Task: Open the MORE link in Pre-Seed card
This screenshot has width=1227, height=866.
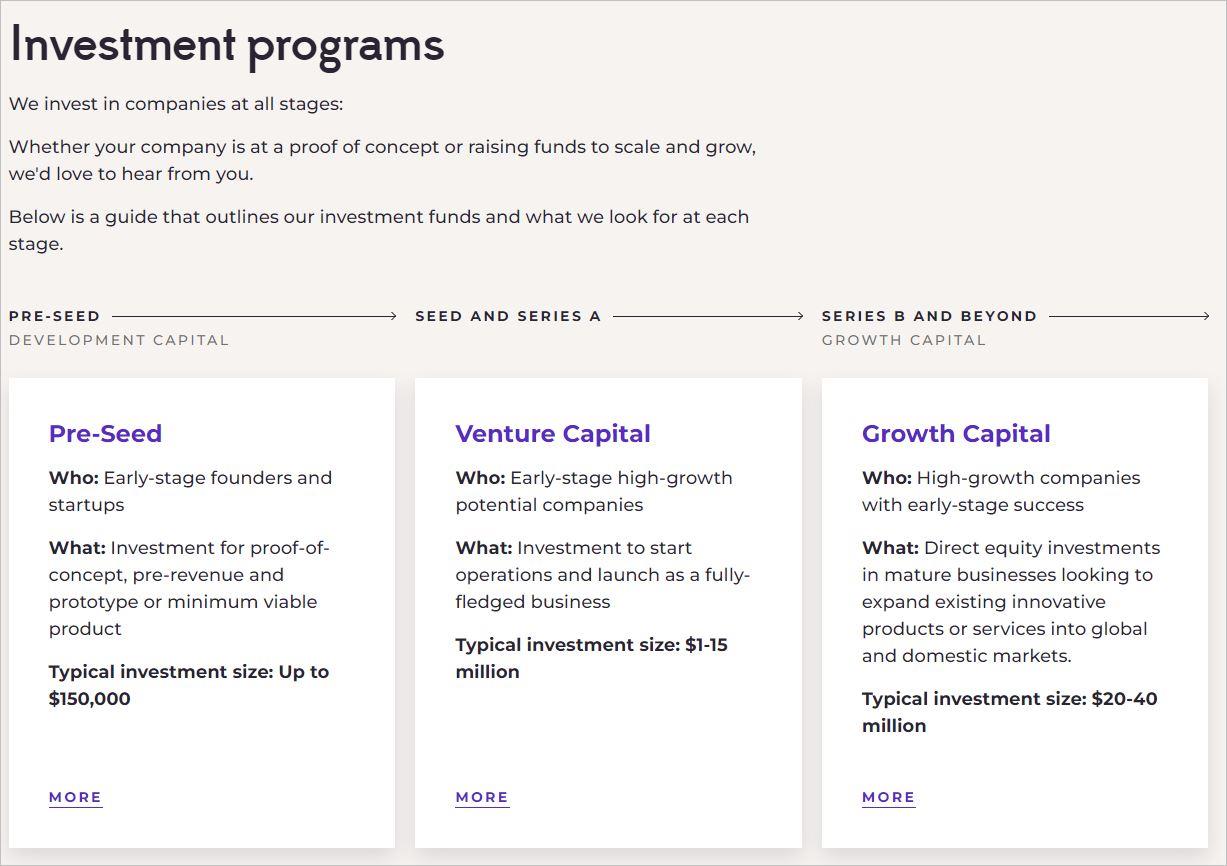Action: coord(75,797)
